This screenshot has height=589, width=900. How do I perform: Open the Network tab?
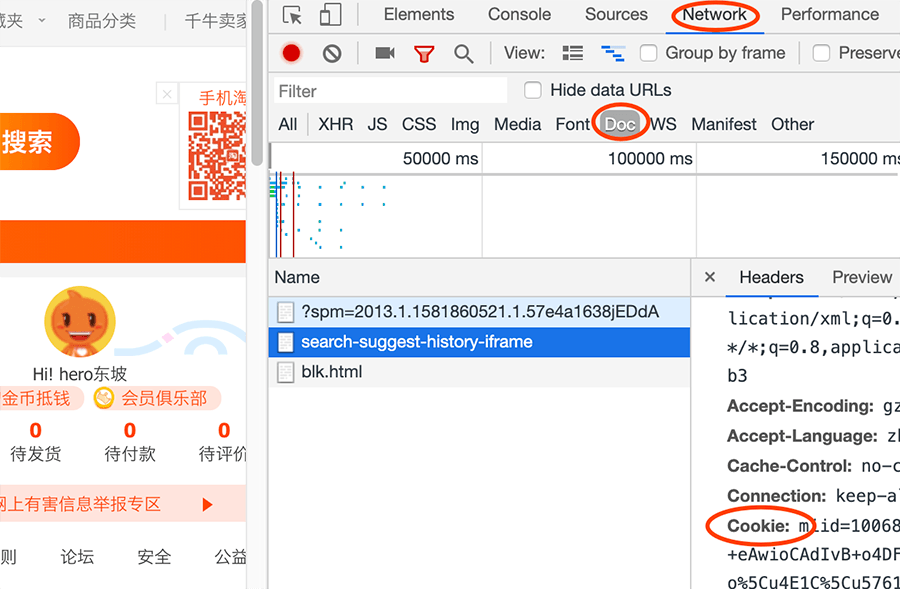pyautogui.click(x=714, y=15)
